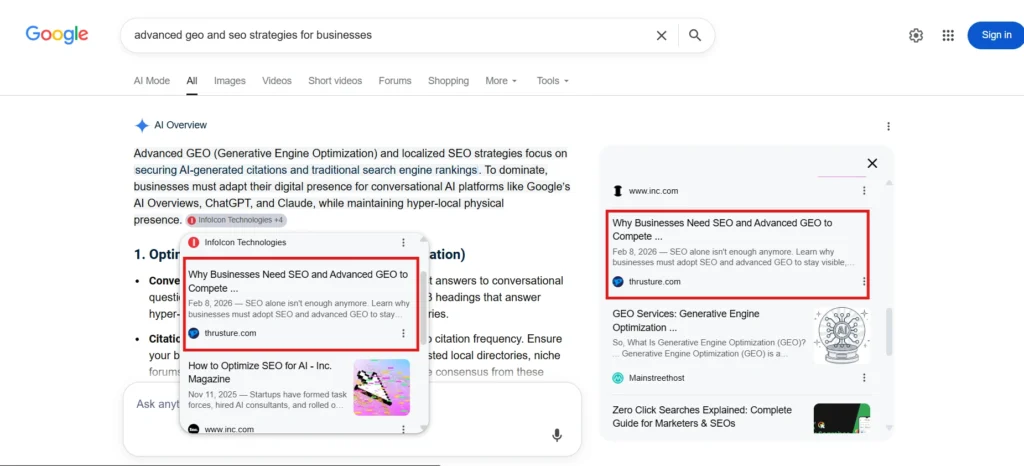Viewport: 1024px width, 466px height.
Task: Click the Ask anything input box
Action: point(352,419)
